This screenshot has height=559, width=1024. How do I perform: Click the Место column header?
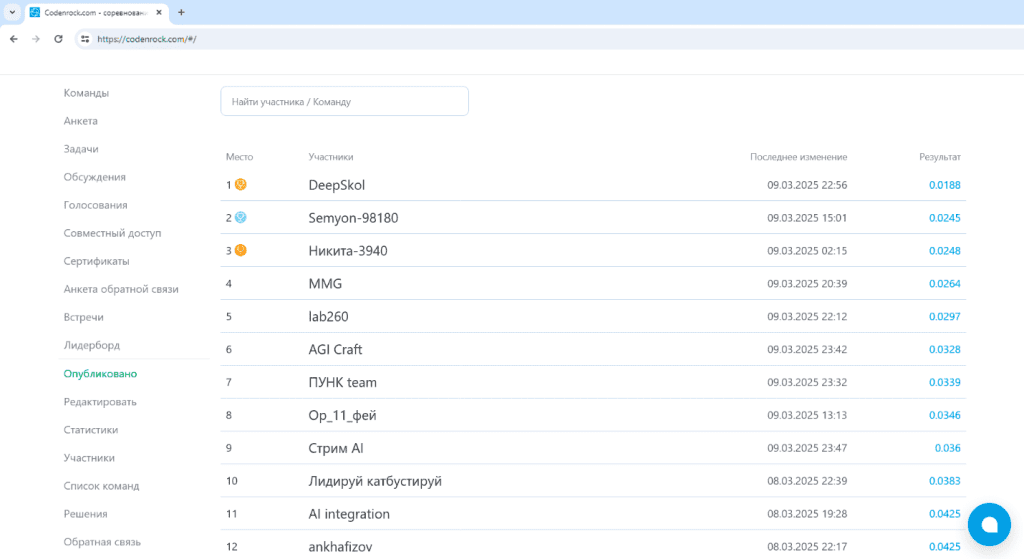[239, 157]
